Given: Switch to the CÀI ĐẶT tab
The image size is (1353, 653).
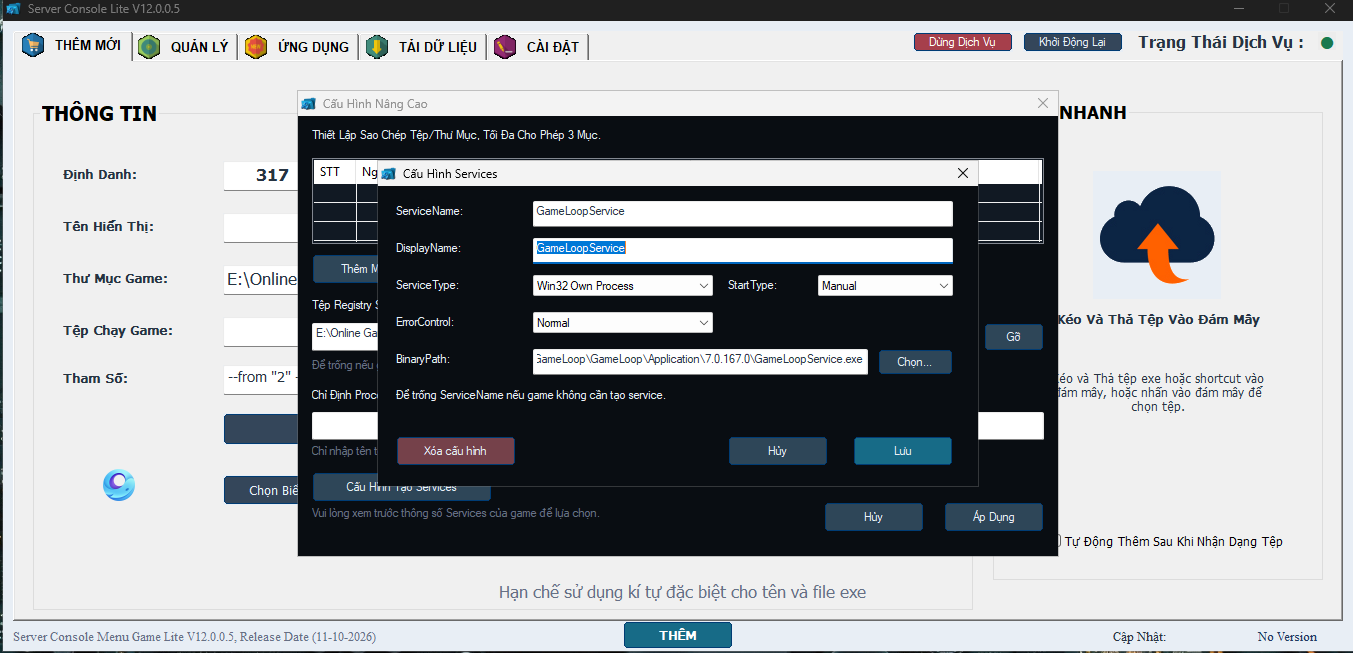Looking at the screenshot, I should pyautogui.click(x=539, y=47).
